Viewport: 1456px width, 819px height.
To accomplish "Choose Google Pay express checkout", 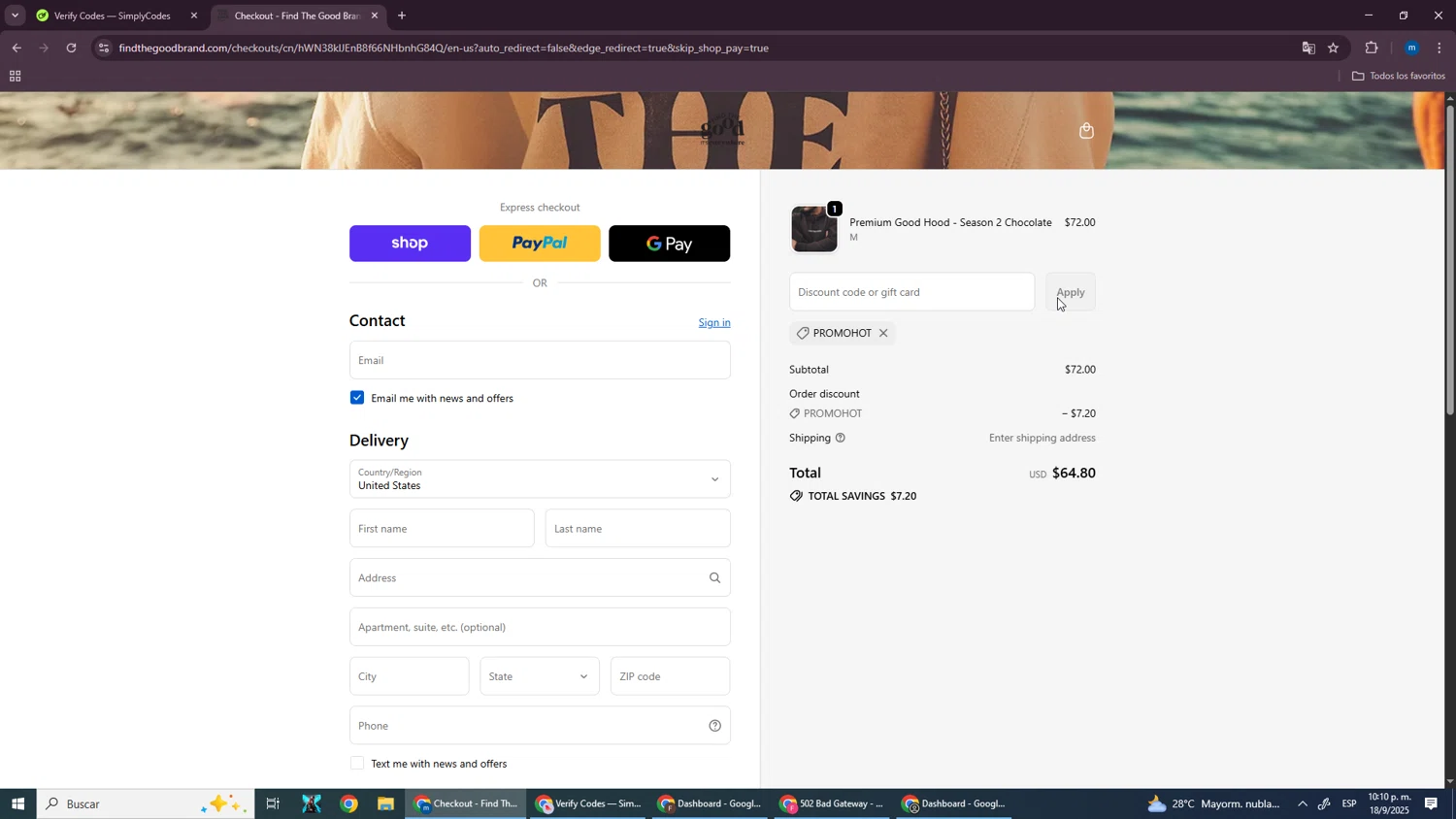I will (x=670, y=244).
